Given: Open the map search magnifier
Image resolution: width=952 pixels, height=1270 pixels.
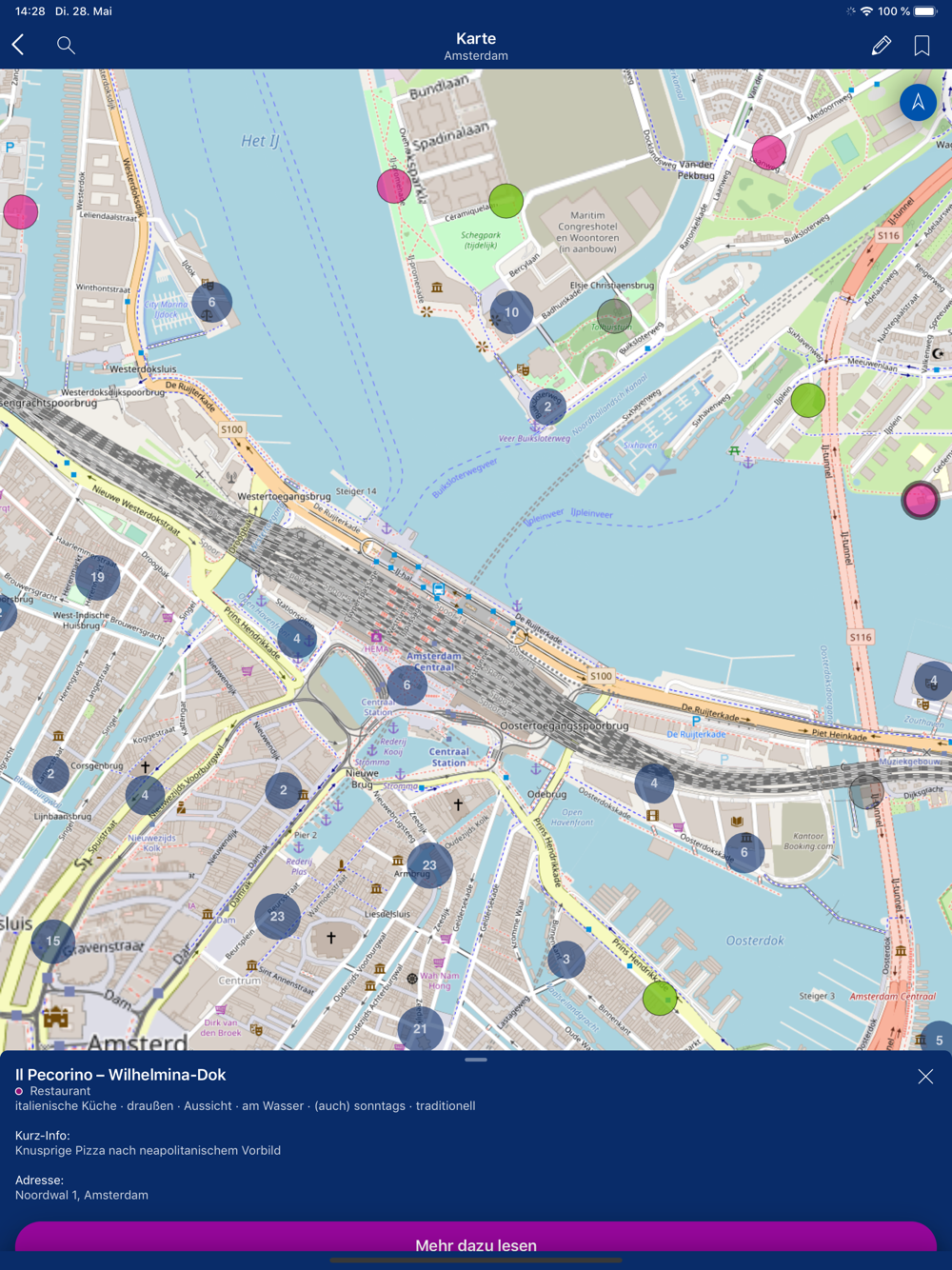Looking at the screenshot, I should tap(66, 45).
